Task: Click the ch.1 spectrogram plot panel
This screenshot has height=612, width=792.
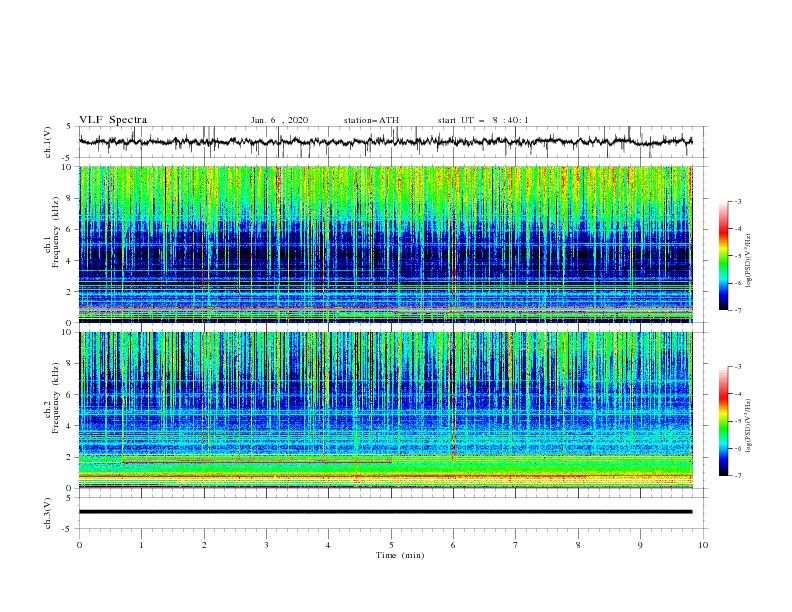Action: pyautogui.click(x=386, y=244)
